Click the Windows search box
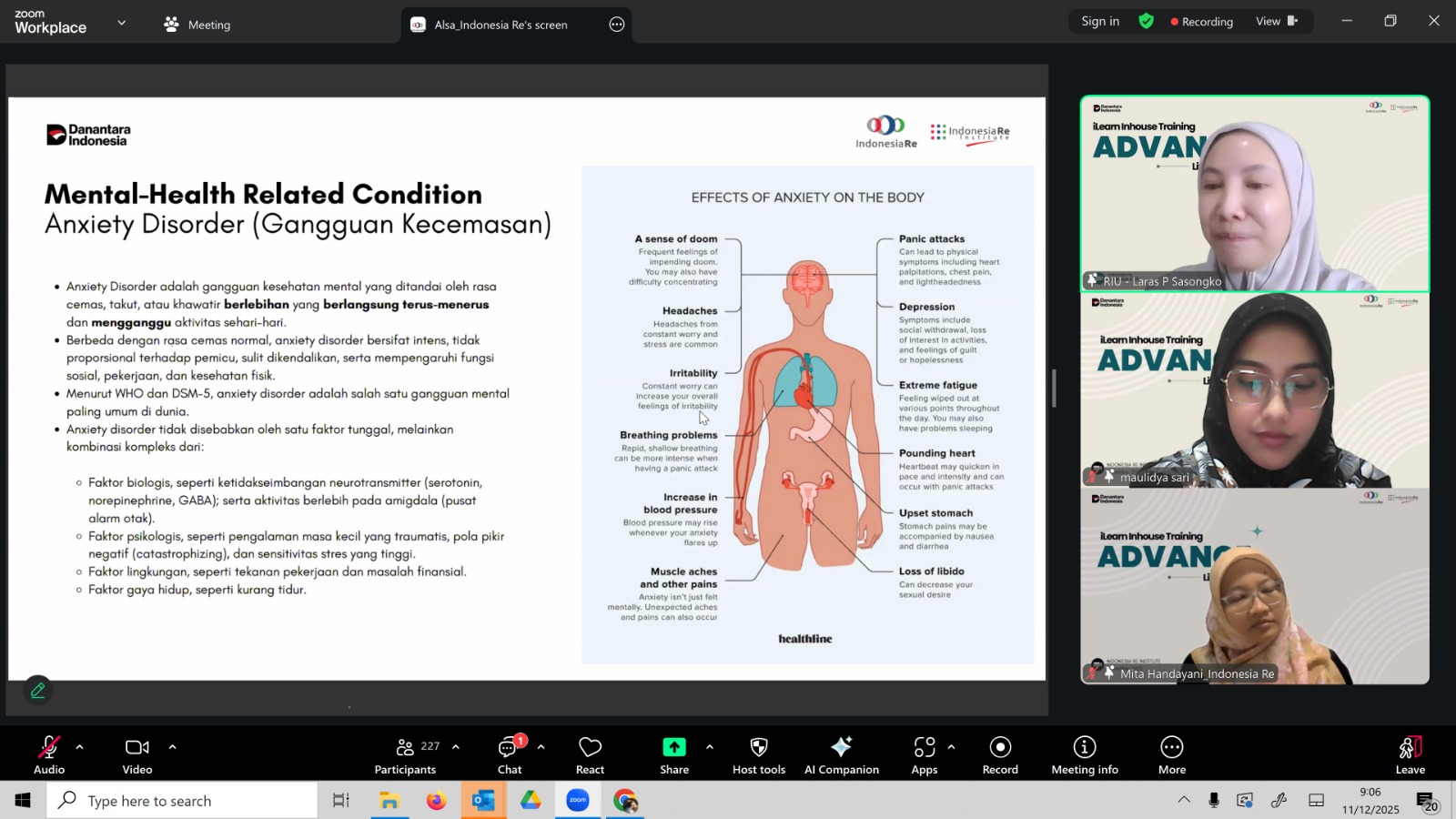The height and width of the screenshot is (819, 1456). (x=182, y=801)
